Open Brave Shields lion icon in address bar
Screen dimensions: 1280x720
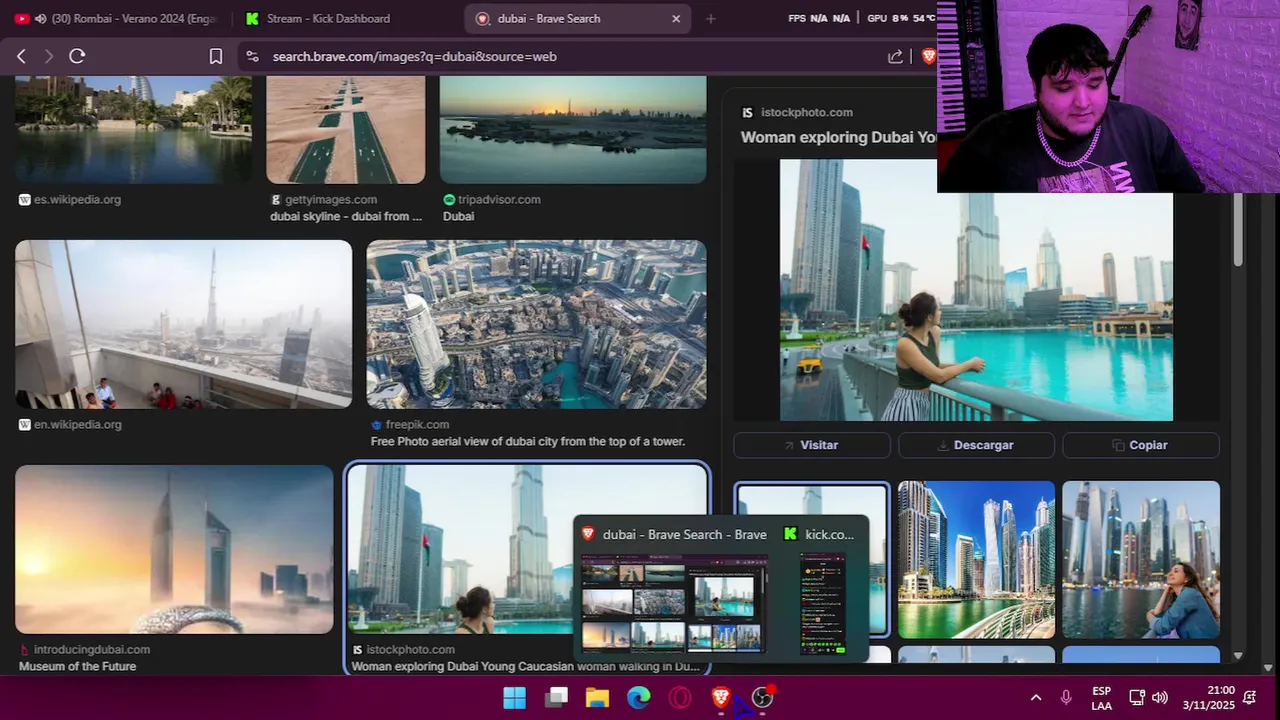point(928,56)
